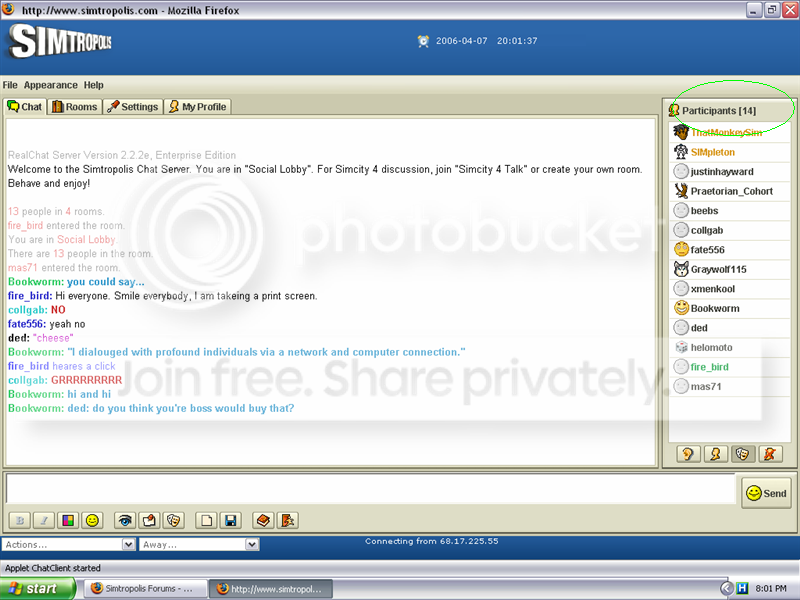Select Bookworm in participants list

730,308
